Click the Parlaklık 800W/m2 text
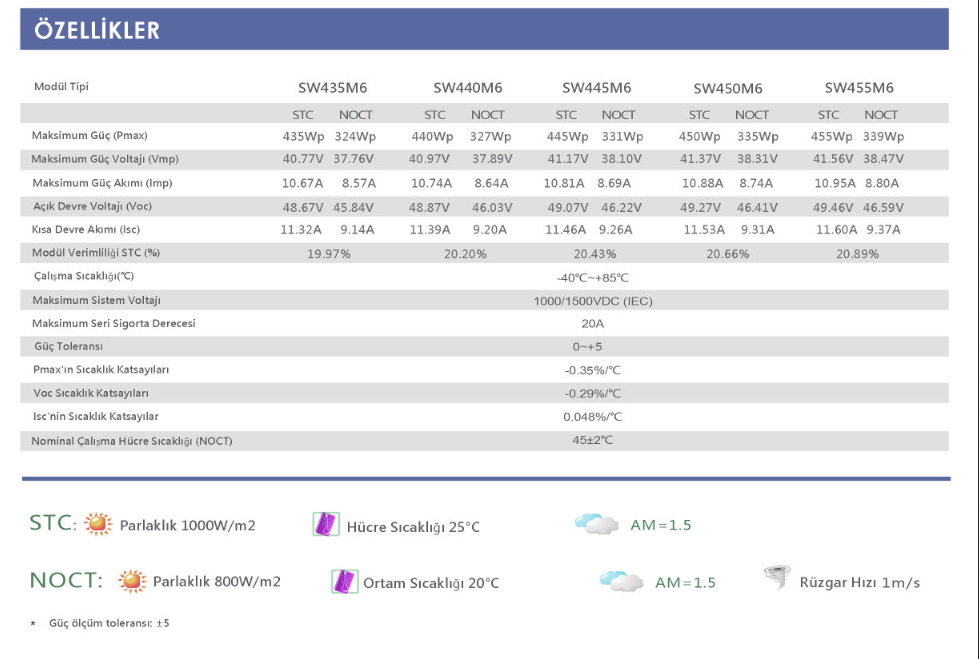The width and height of the screenshot is (979, 659). point(217,582)
